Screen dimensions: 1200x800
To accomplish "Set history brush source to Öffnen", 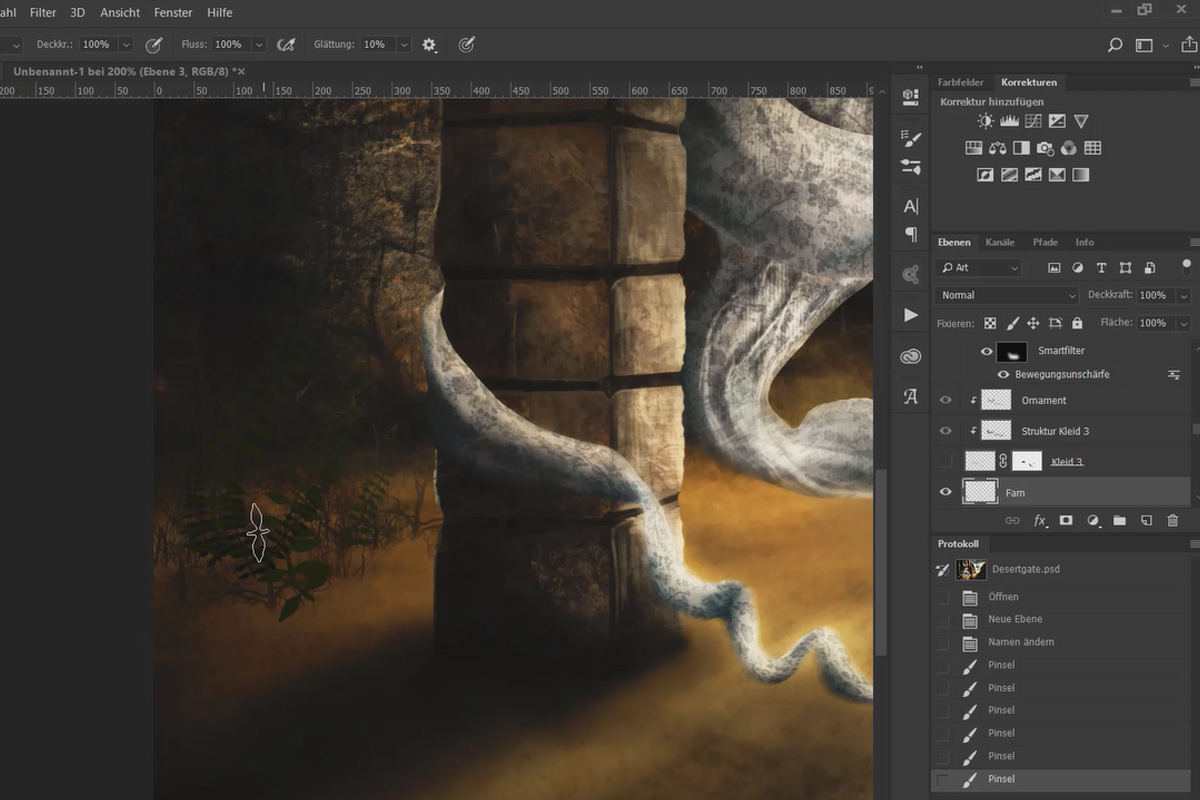I will tap(942, 597).
